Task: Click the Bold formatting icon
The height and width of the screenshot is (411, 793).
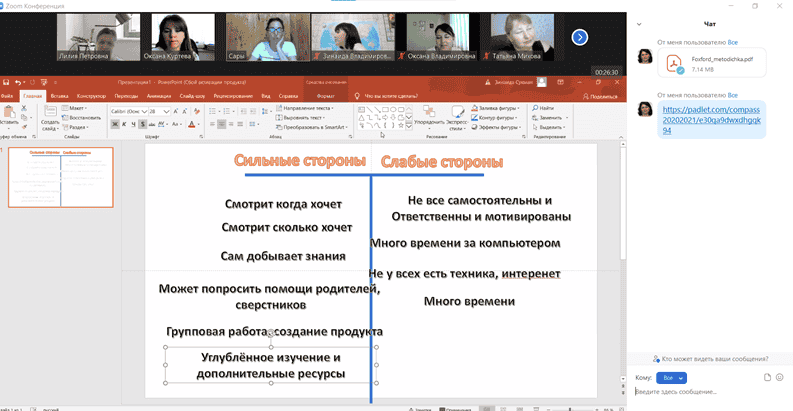Action: (x=114, y=124)
